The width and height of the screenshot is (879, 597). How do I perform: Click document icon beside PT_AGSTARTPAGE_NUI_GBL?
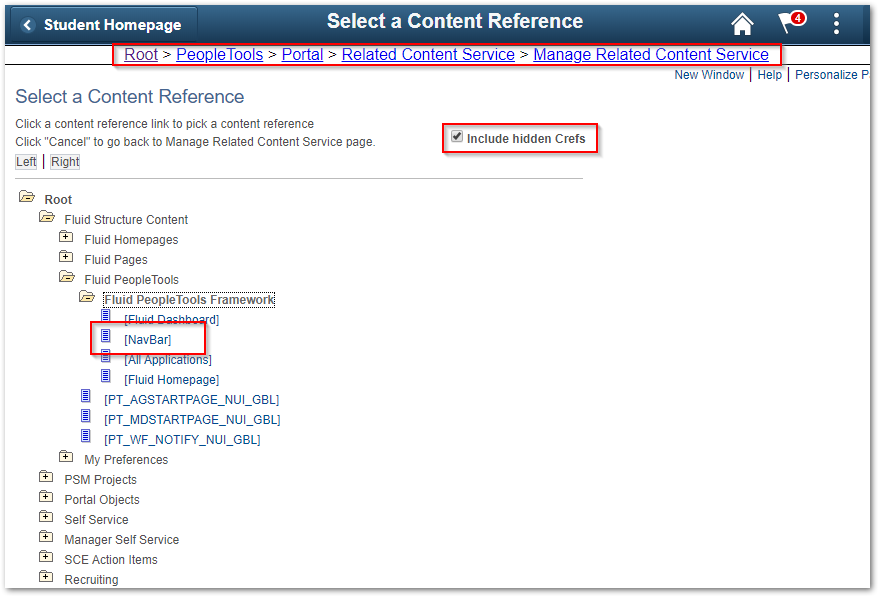tap(87, 397)
